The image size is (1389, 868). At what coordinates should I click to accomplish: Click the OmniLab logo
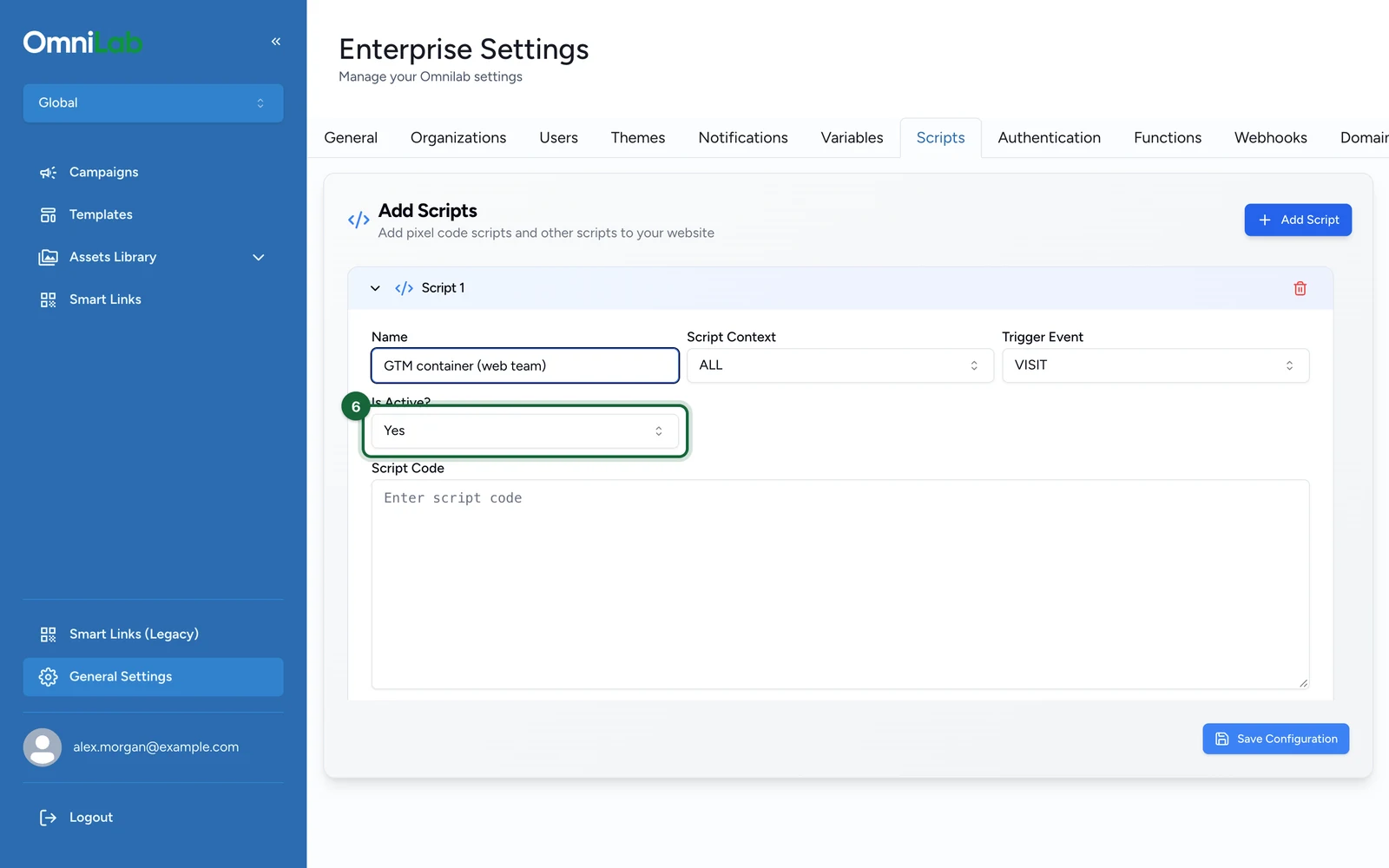point(83,42)
